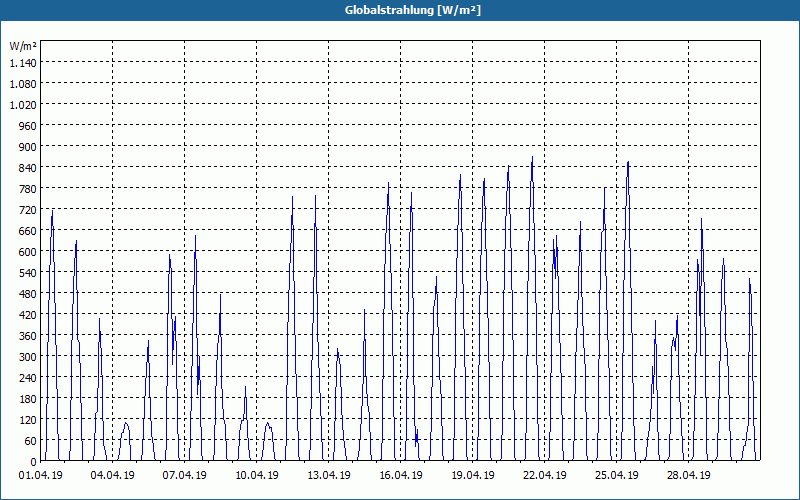
Task: Click the 300 y-axis label
Action: (x=29, y=357)
